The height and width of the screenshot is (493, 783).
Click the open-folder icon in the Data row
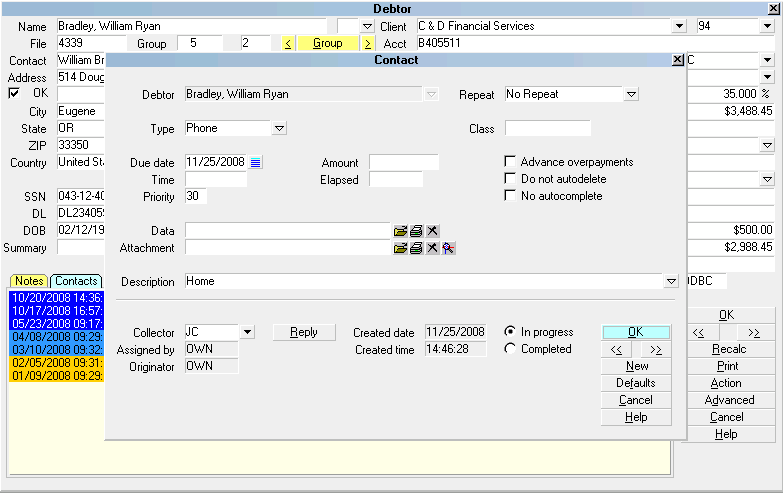400,231
